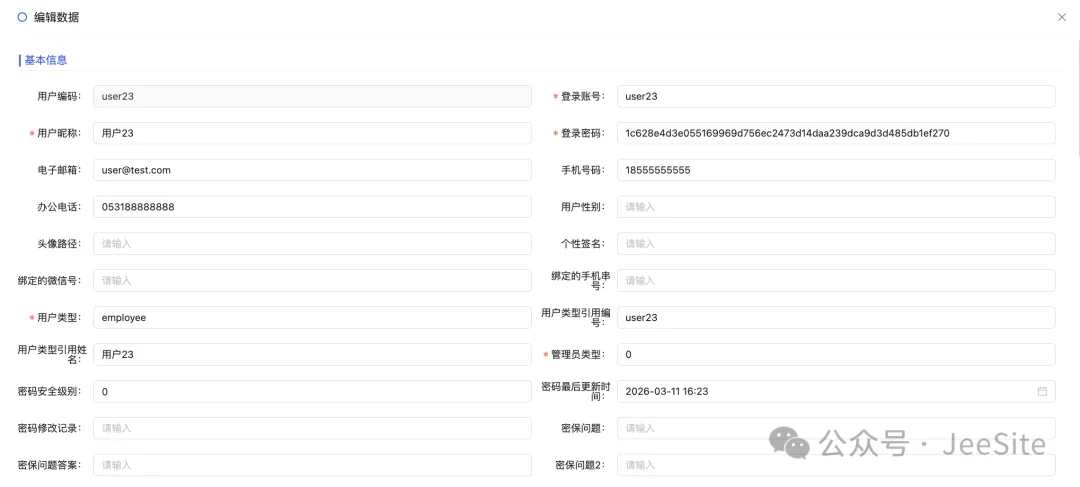
Task: Click the 管理员类型 input field
Action: pyautogui.click(x=835, y=354)
